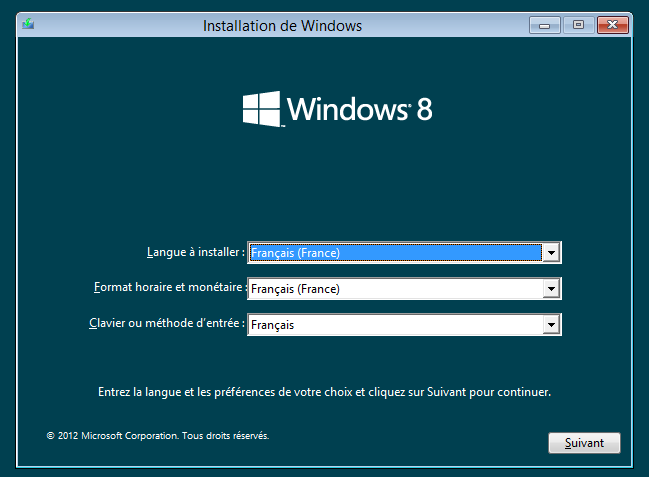
Task: Click the 'Entrez la langue' instruction text
Action: (324, 392)
